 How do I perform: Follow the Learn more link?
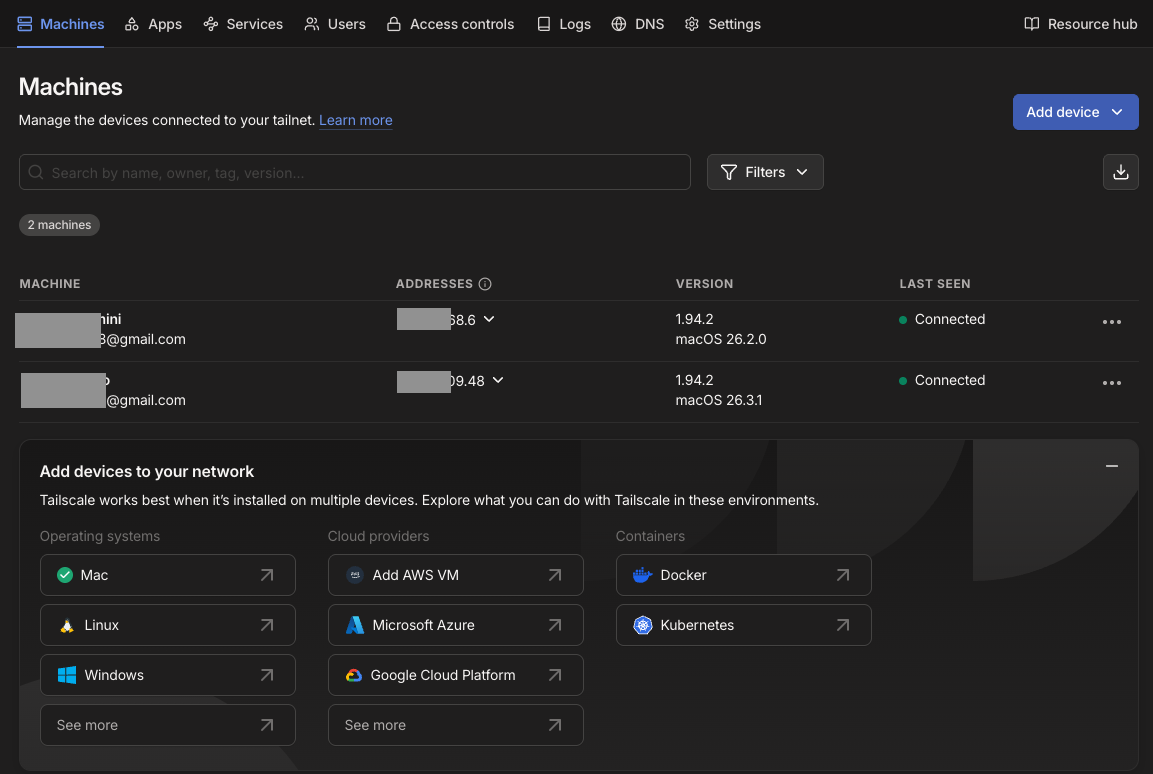tap(355, 120)
